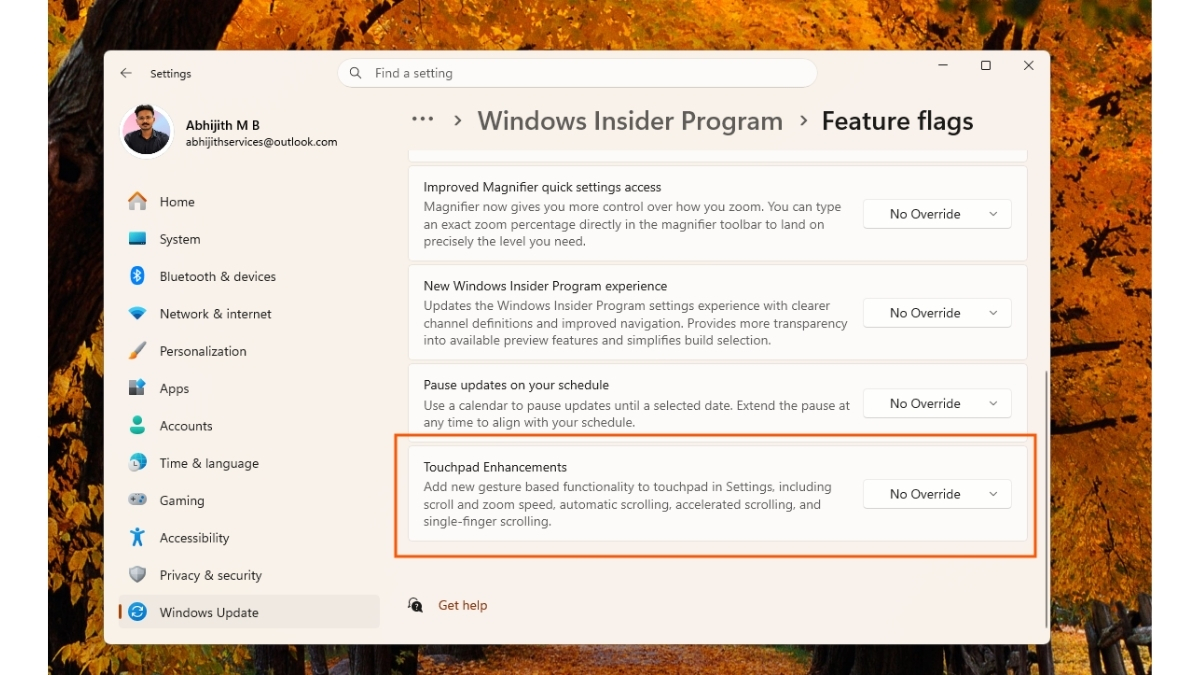Open Personalization settings
The height and width of the screenshot is (675, 1200).
click(x=249, y=351)
